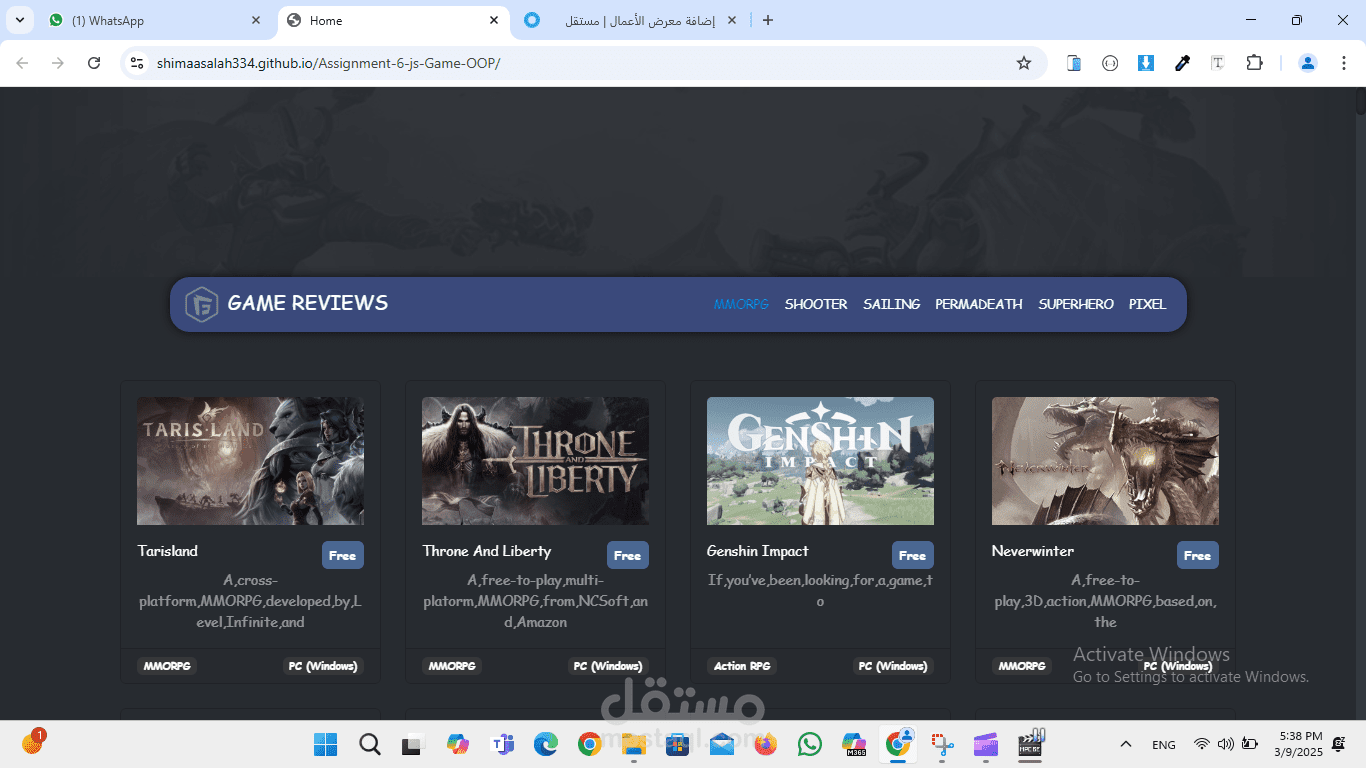Open the Tarisland game thumbnail
The width and height of the screenshot is (1366, 768).
coord(250,461)
